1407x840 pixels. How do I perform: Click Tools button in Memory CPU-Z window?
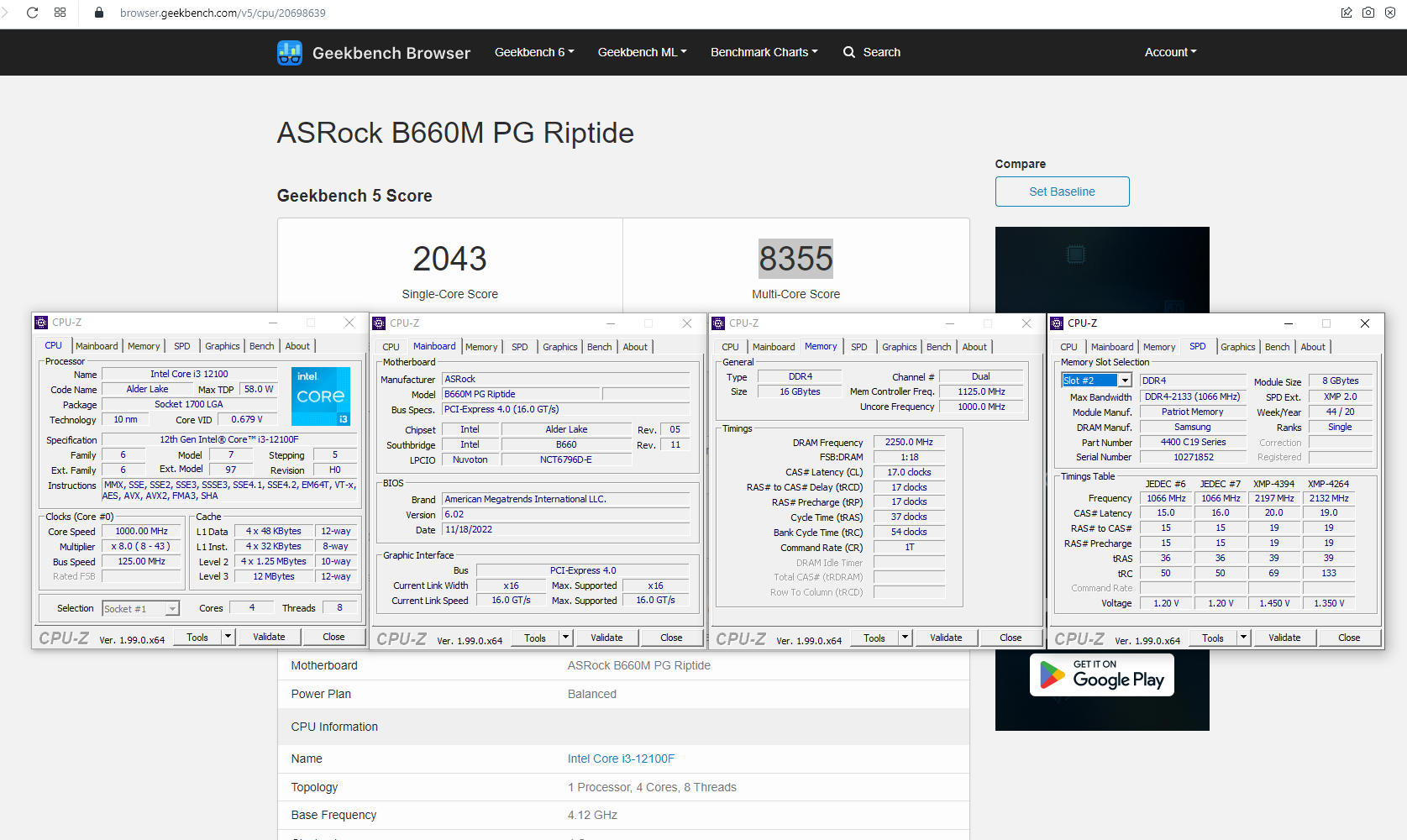[x=874, y=638]
